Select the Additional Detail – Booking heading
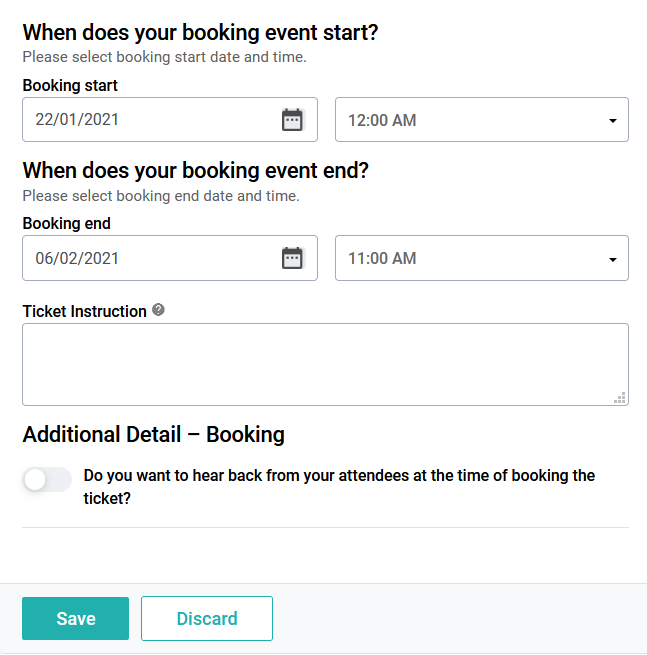This screenshot has width=647, height=655. 154,434
